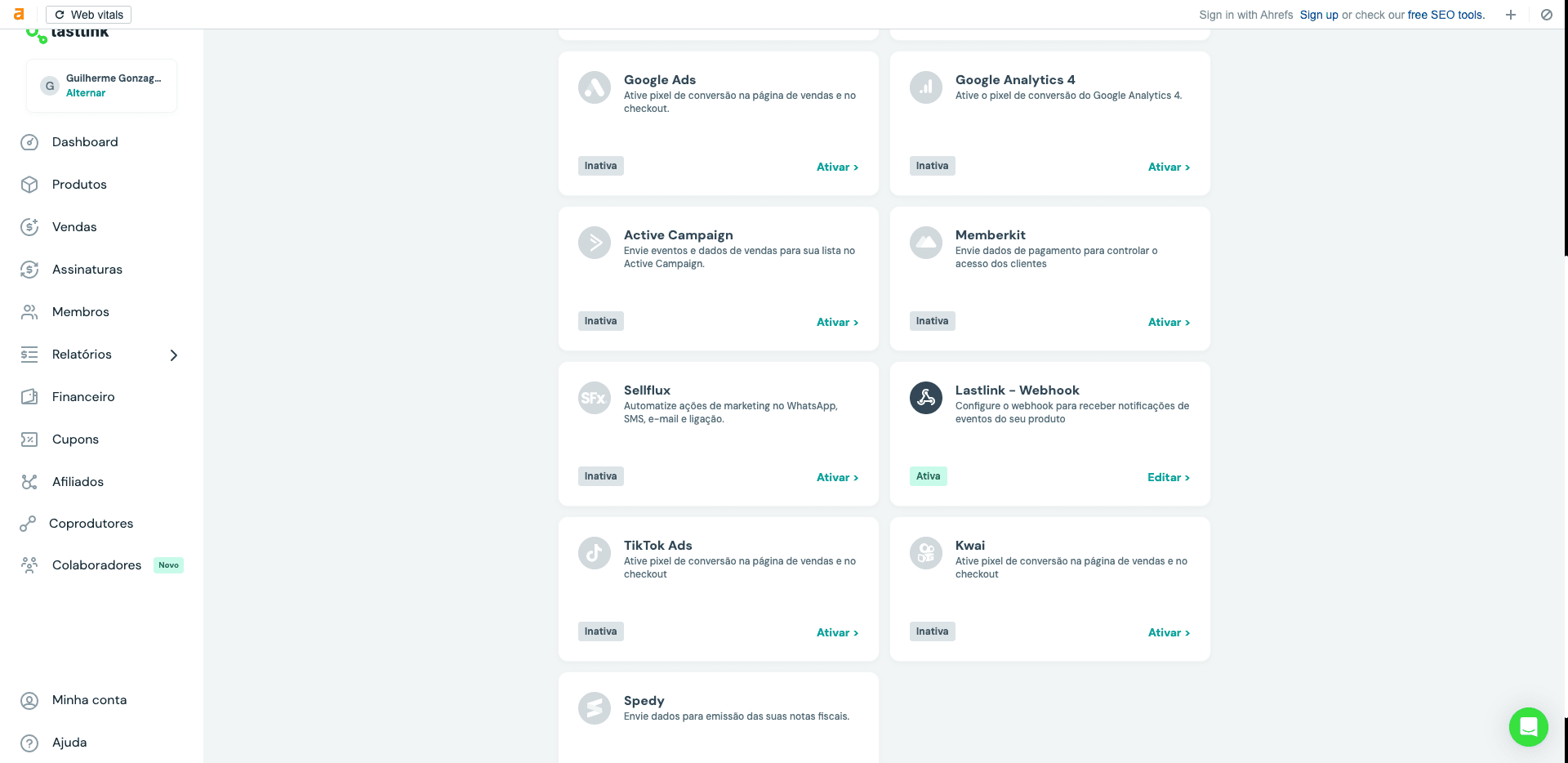The width and height of the screenshot is (1568, 763).
Task: Activate the Kwai integration
Action: (x=1169, y=633)
